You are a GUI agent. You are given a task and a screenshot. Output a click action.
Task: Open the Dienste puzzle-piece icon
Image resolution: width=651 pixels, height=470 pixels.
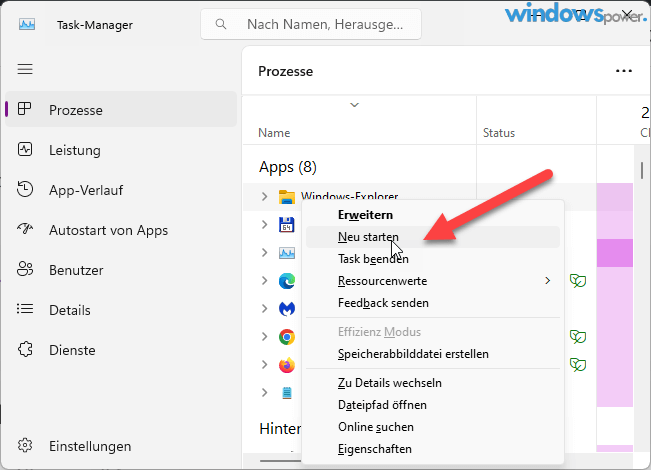(x=25, y=349)
